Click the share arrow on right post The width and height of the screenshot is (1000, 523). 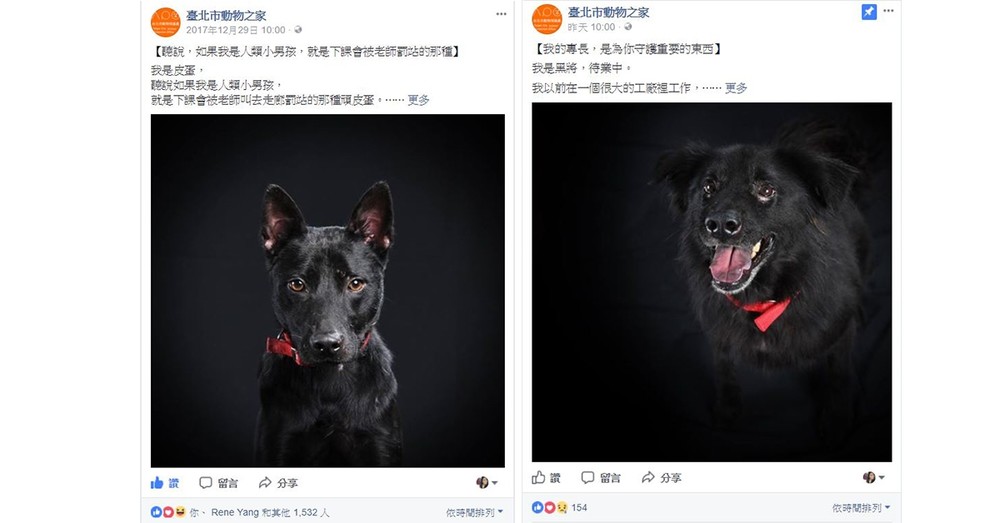[648, 477]
